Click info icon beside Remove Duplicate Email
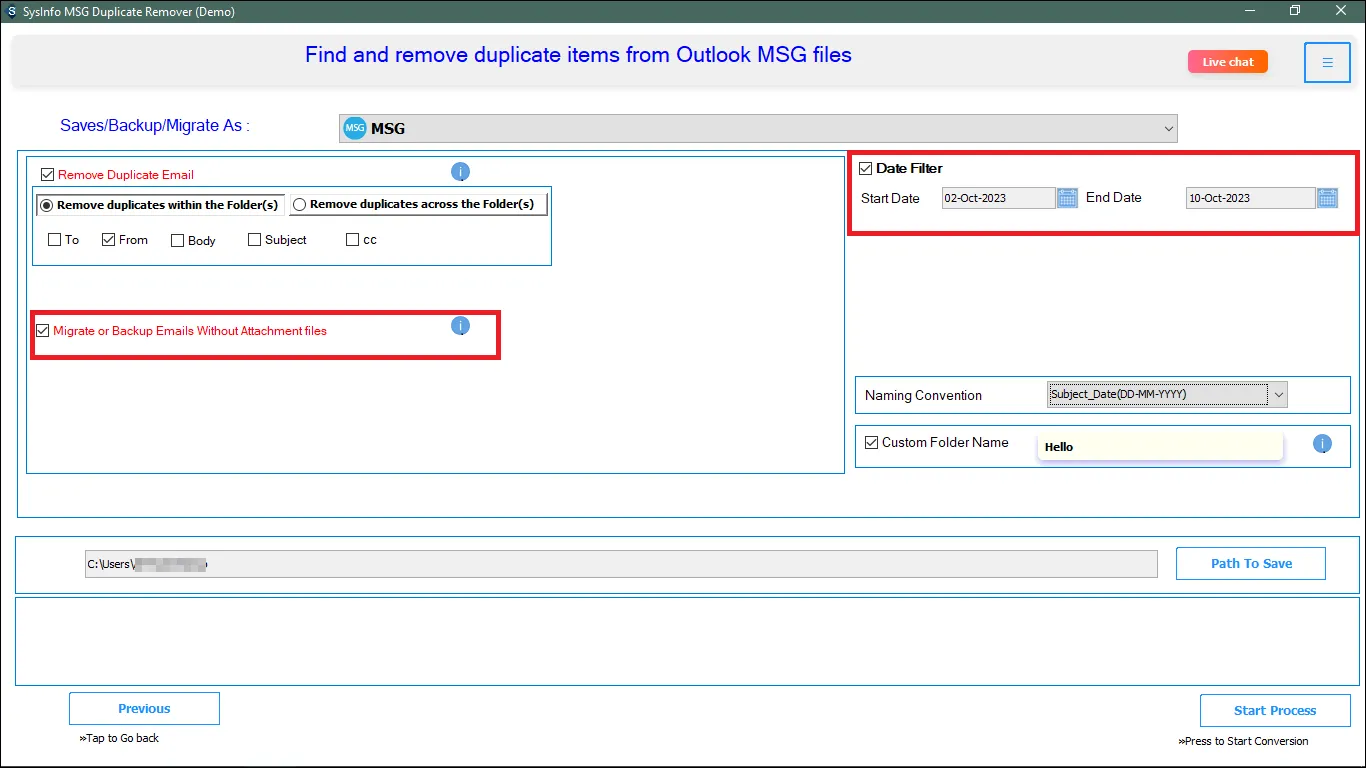 460,172
